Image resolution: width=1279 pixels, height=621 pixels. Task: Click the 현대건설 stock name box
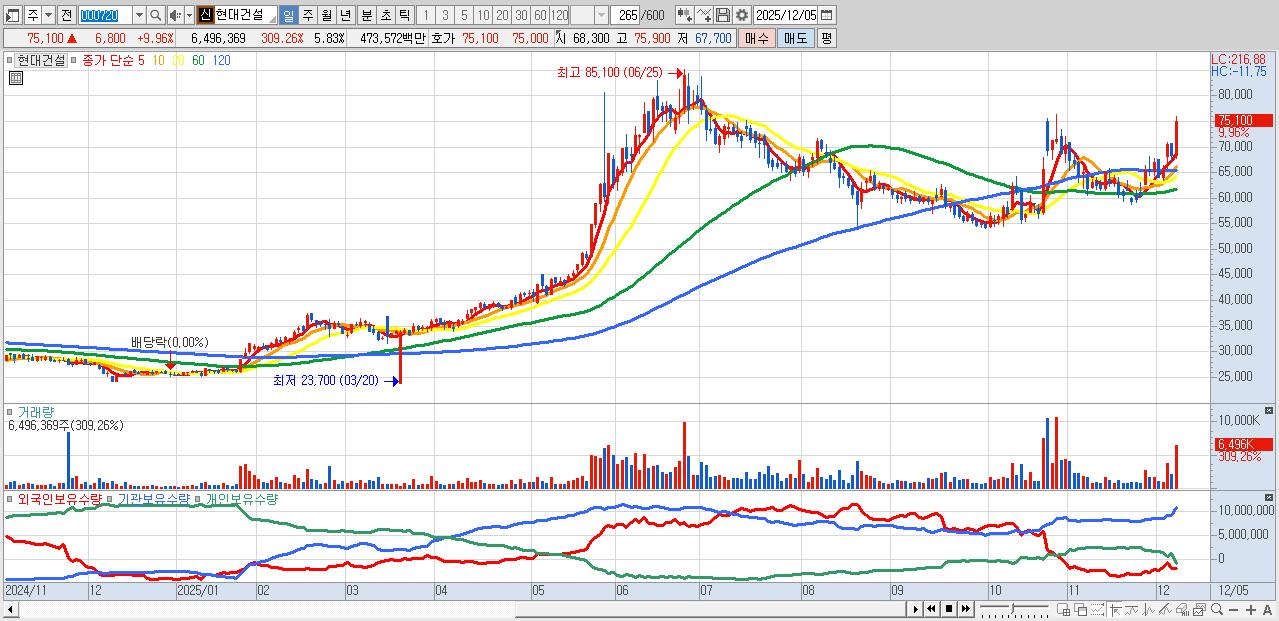pyautogui.click(x=246, y=15)
